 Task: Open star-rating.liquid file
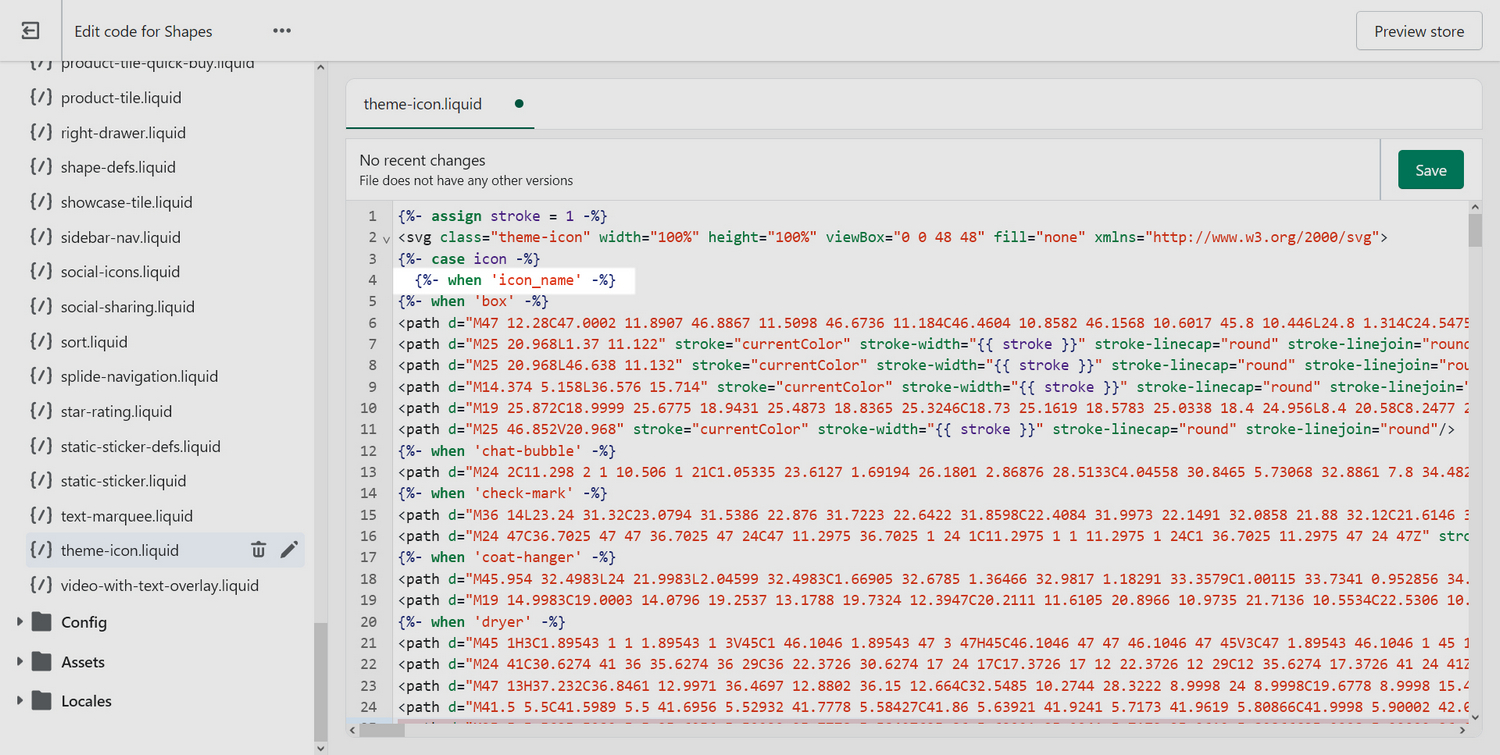116,411
